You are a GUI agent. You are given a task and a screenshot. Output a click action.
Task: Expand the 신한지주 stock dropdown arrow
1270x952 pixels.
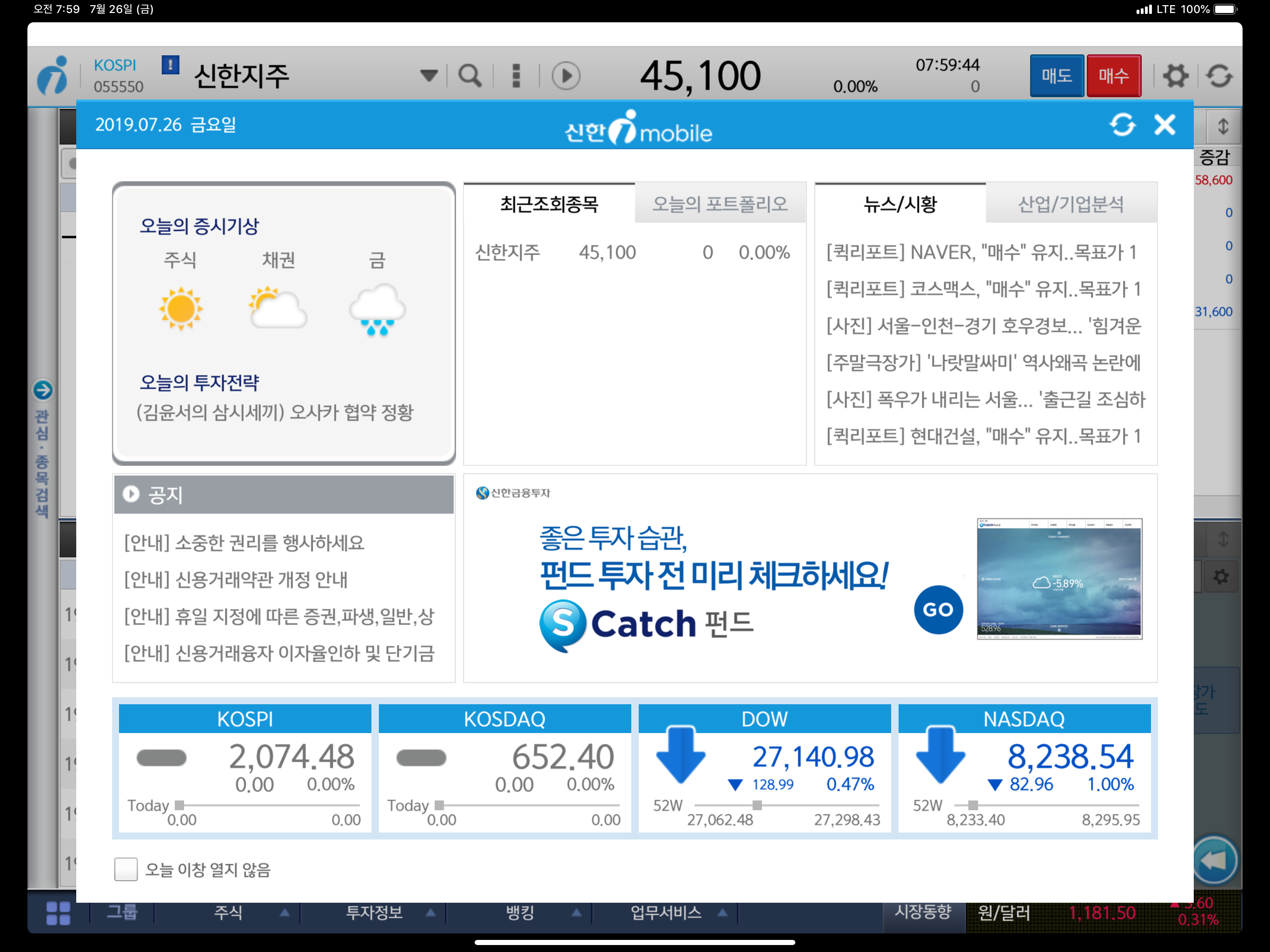[x=428, y=75]
